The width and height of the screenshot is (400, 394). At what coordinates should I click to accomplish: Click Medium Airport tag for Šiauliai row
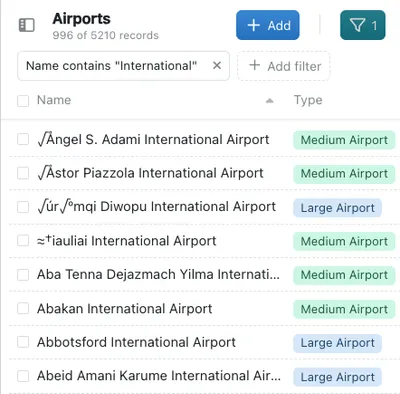(344, 241)
